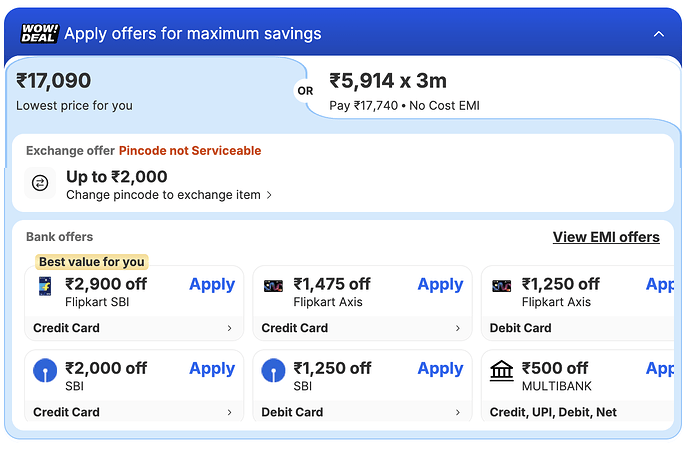The height and width of the screenshot is (453, 690).
Task: Click the exchange arrows icon
Action: point(40,183)
